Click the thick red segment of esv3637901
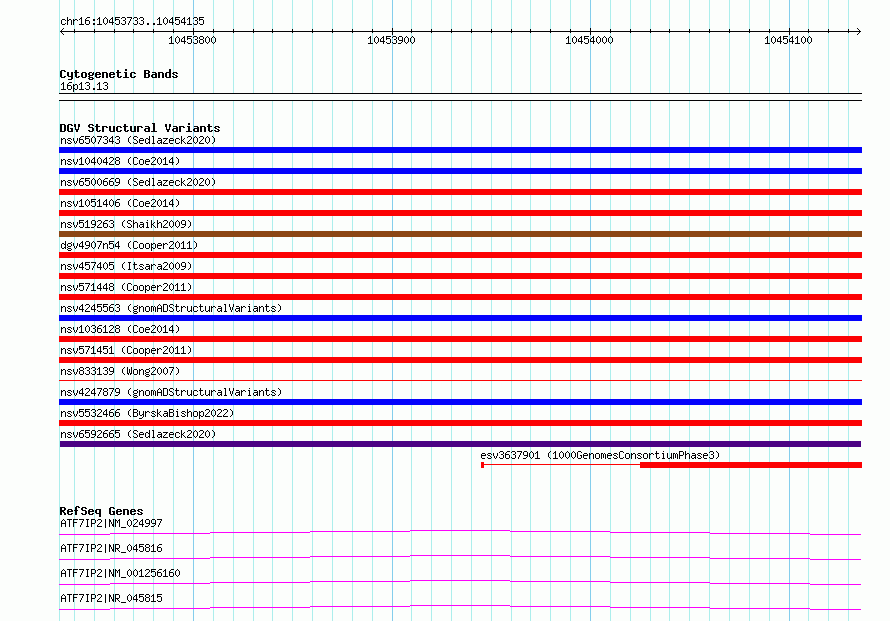This screenshot has height=621, width=890. click(x=751, y=465)
